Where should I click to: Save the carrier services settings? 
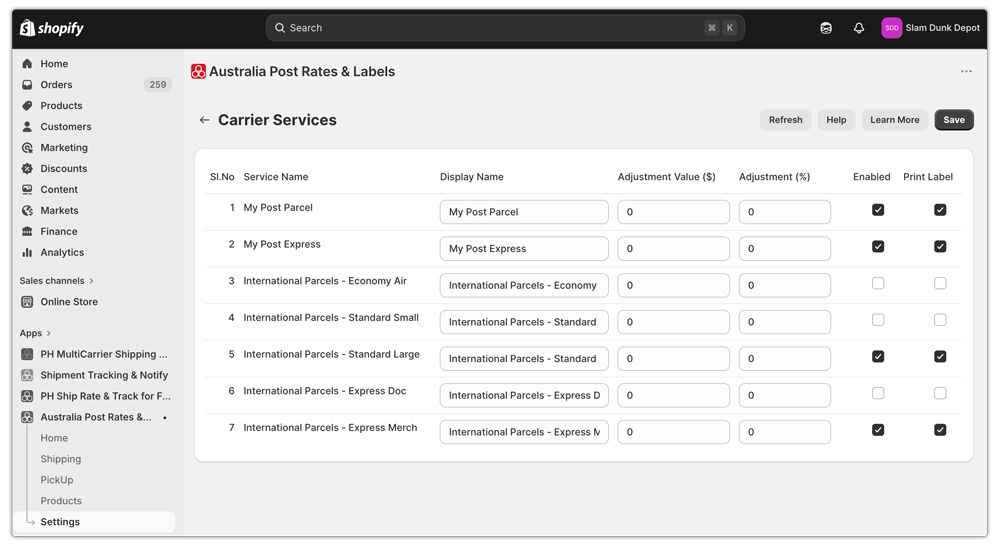click(954, 120)
